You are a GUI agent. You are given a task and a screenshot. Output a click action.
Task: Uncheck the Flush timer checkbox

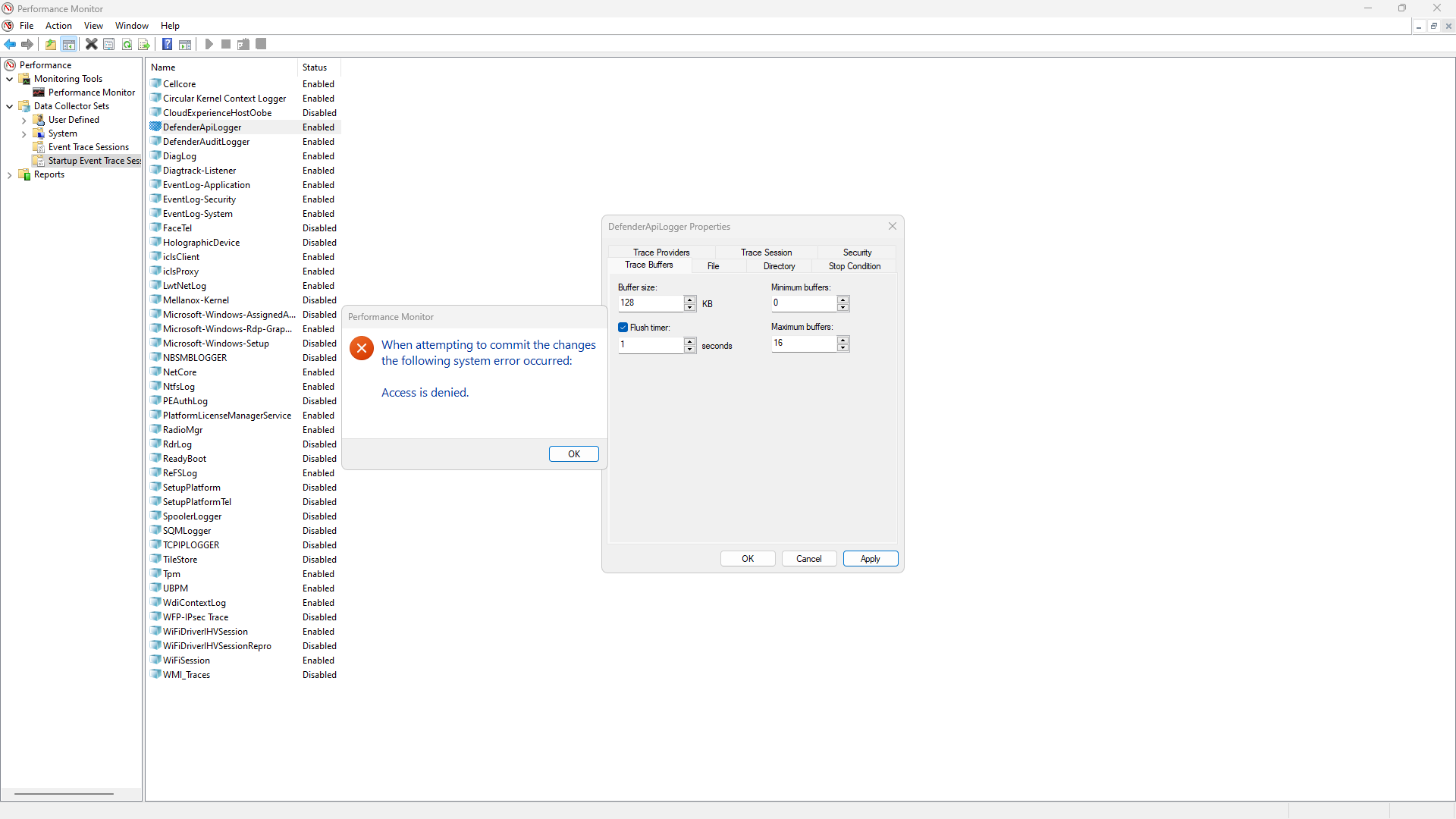click(x=623, y=328)
